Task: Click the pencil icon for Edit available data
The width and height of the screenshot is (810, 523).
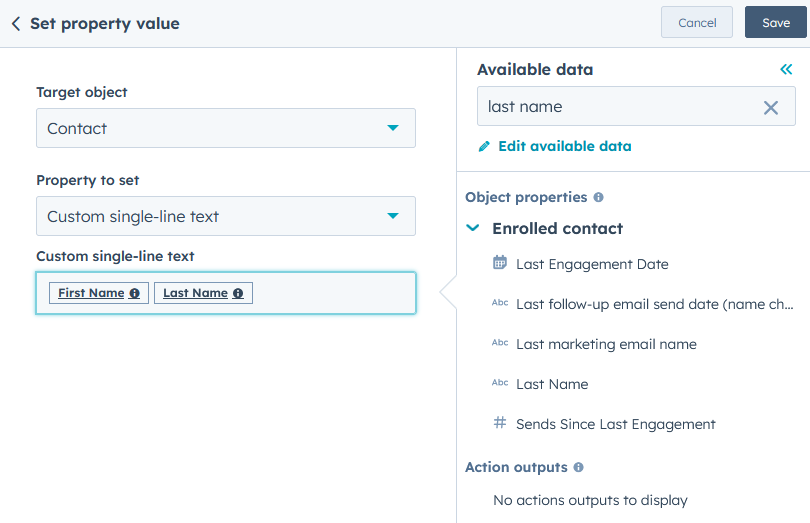Action: pos(485,146)
